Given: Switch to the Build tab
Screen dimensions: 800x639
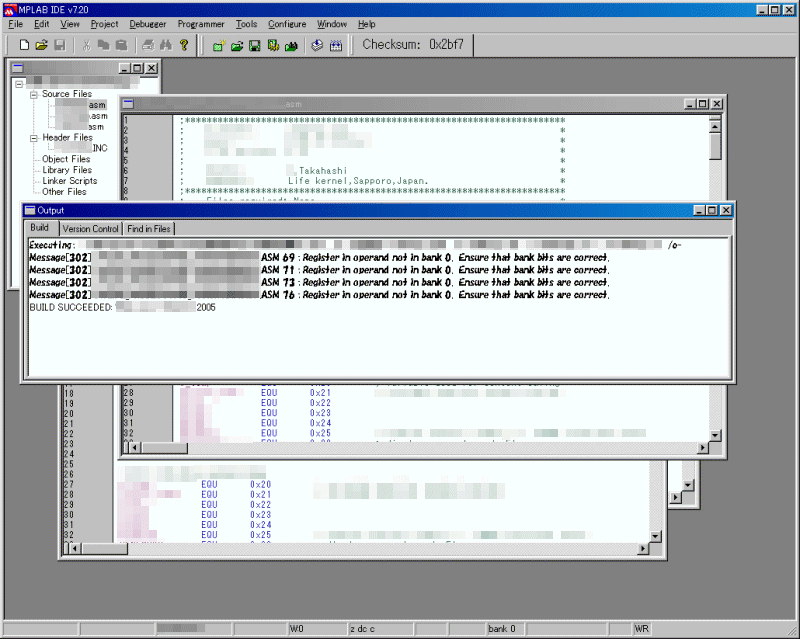Looking at the screenshot, I should tap(39, 228).
